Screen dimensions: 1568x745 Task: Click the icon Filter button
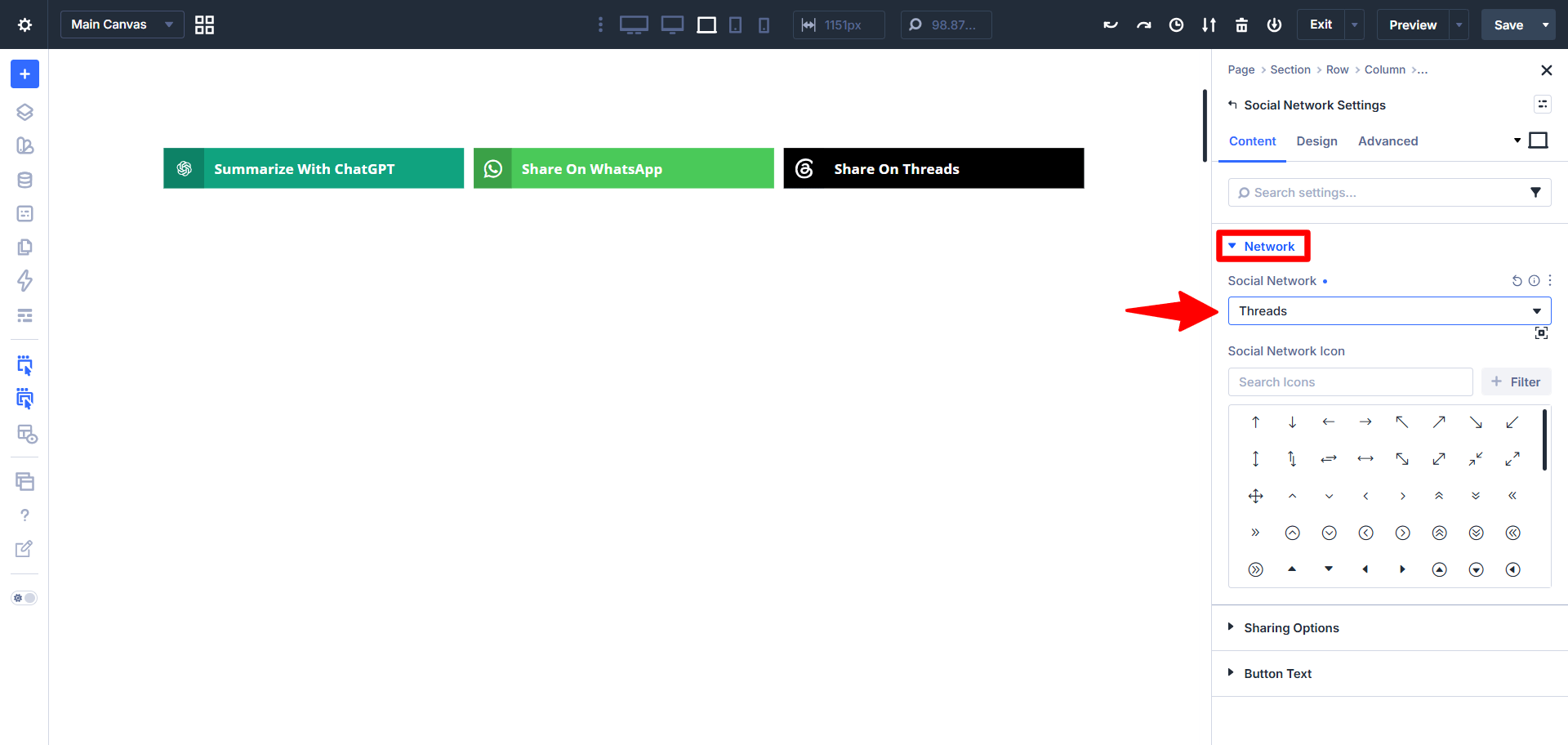1516,382
